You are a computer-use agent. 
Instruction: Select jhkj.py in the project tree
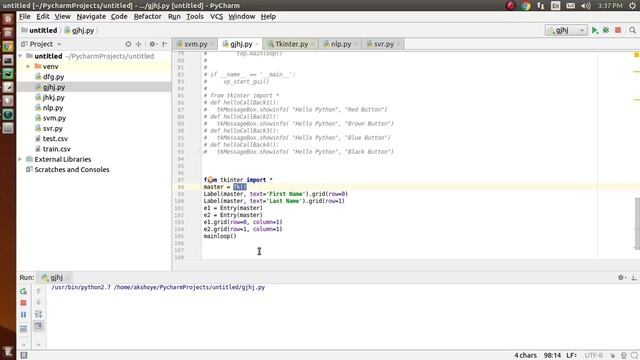click(x=53, y=98)
